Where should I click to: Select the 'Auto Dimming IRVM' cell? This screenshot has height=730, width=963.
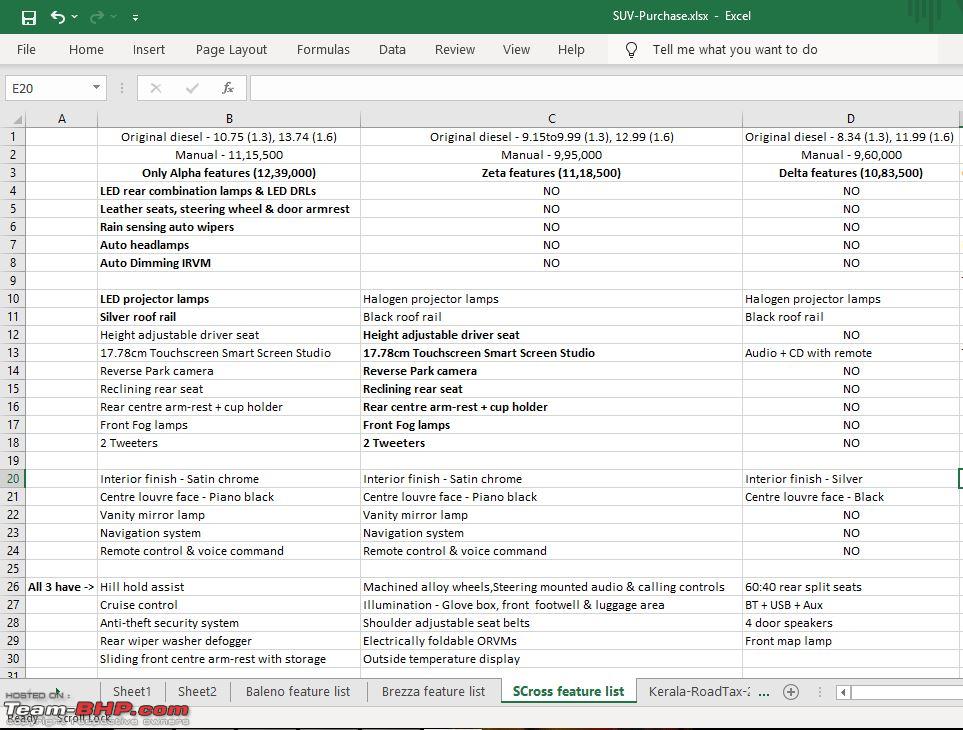[x=229, y=263]
